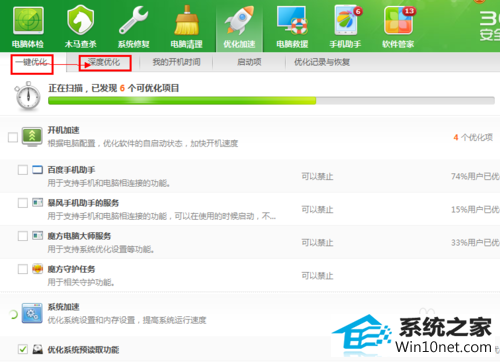The image size is (500, 362).
Task: Check the 魔方电脑大师服务 checkbox
Action: tap(23, 236)
